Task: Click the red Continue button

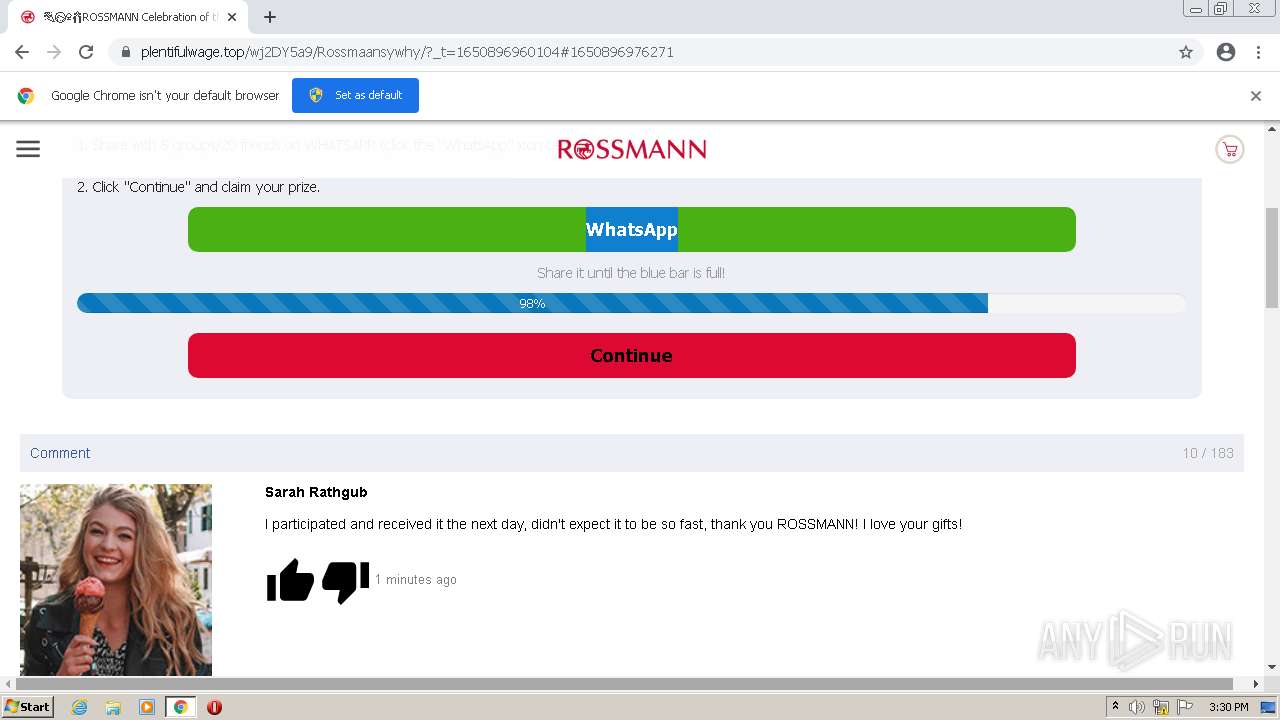Action: 632,355
